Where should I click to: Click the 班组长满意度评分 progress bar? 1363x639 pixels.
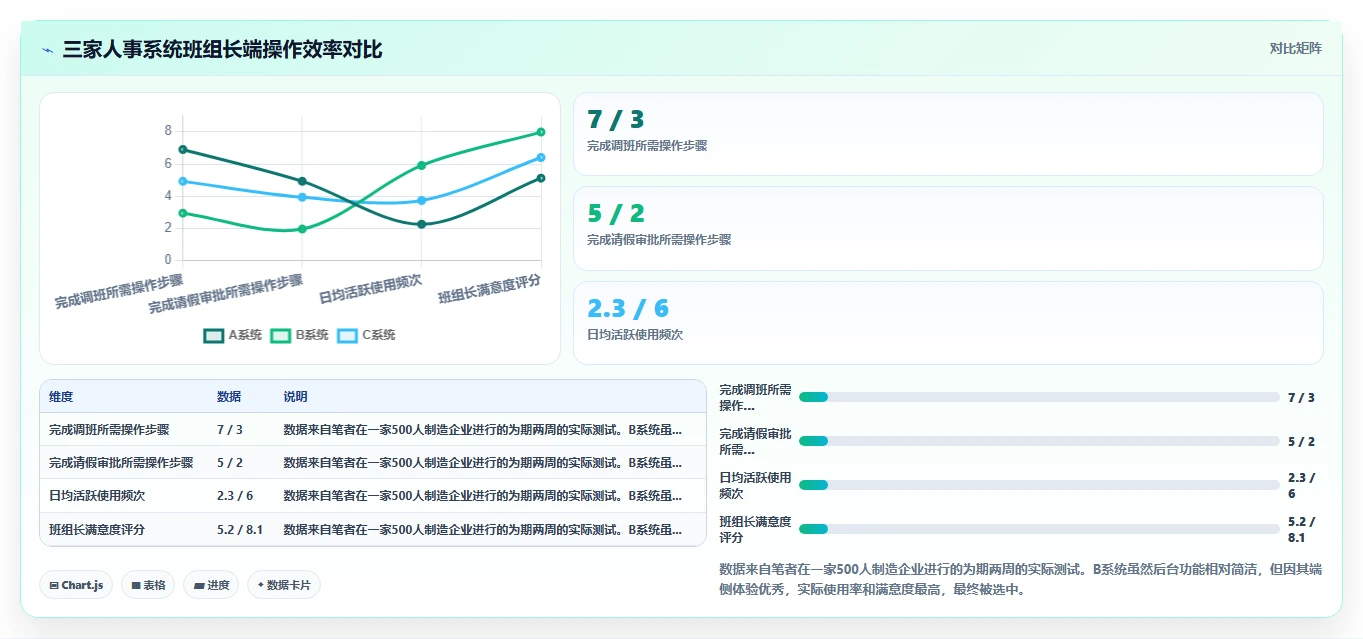pos(1039,529)
